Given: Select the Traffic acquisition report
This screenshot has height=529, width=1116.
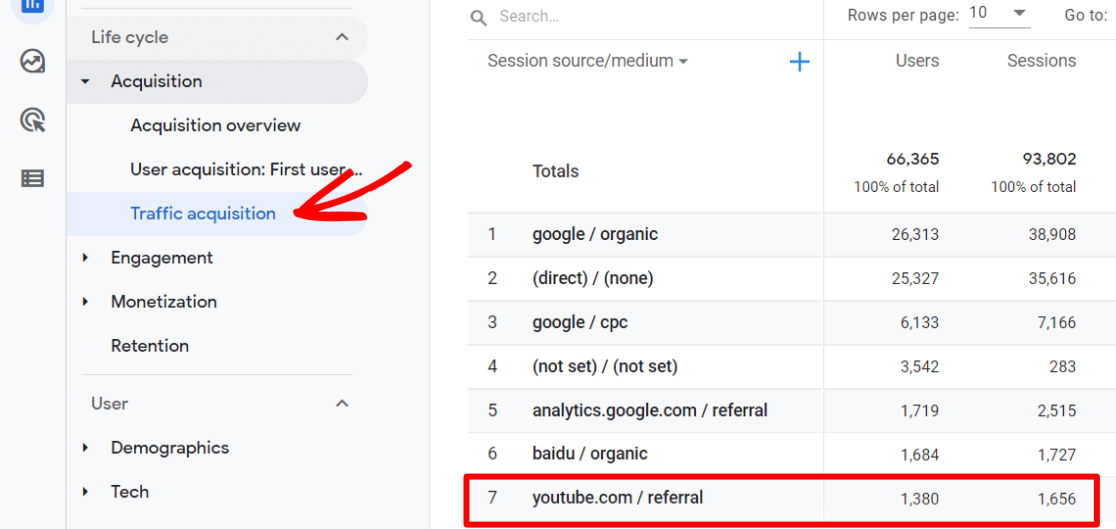Looking at the screenshot, I should [x=203, y=214].
